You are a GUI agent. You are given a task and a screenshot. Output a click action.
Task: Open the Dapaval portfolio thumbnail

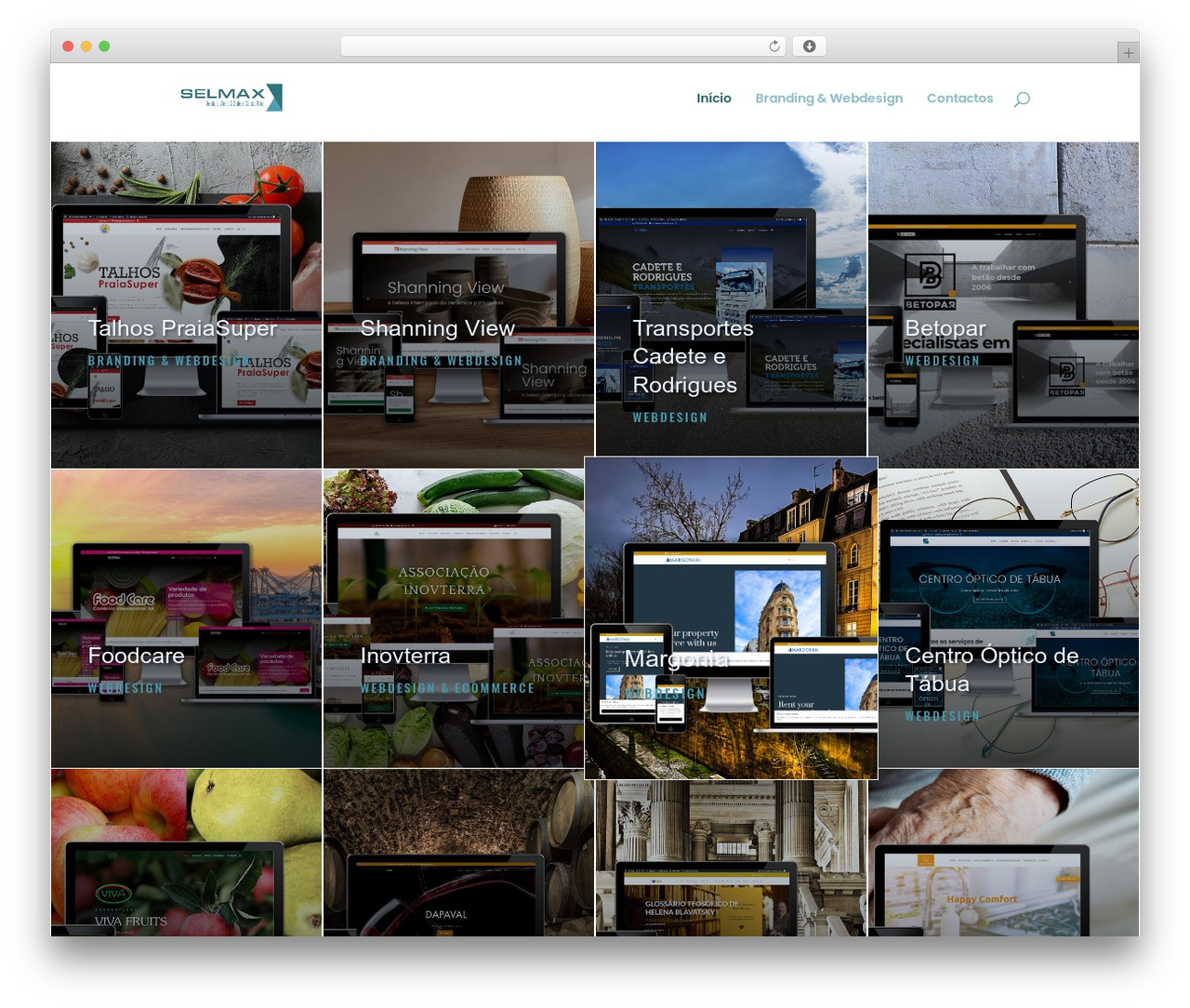[x=458, y=852]
